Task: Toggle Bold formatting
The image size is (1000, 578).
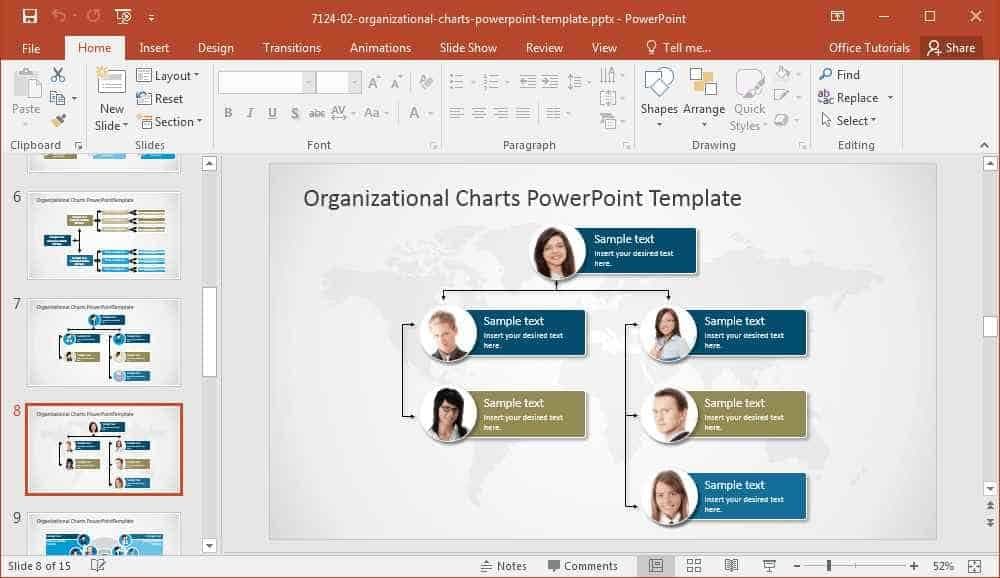Action: tap(228, 113)
